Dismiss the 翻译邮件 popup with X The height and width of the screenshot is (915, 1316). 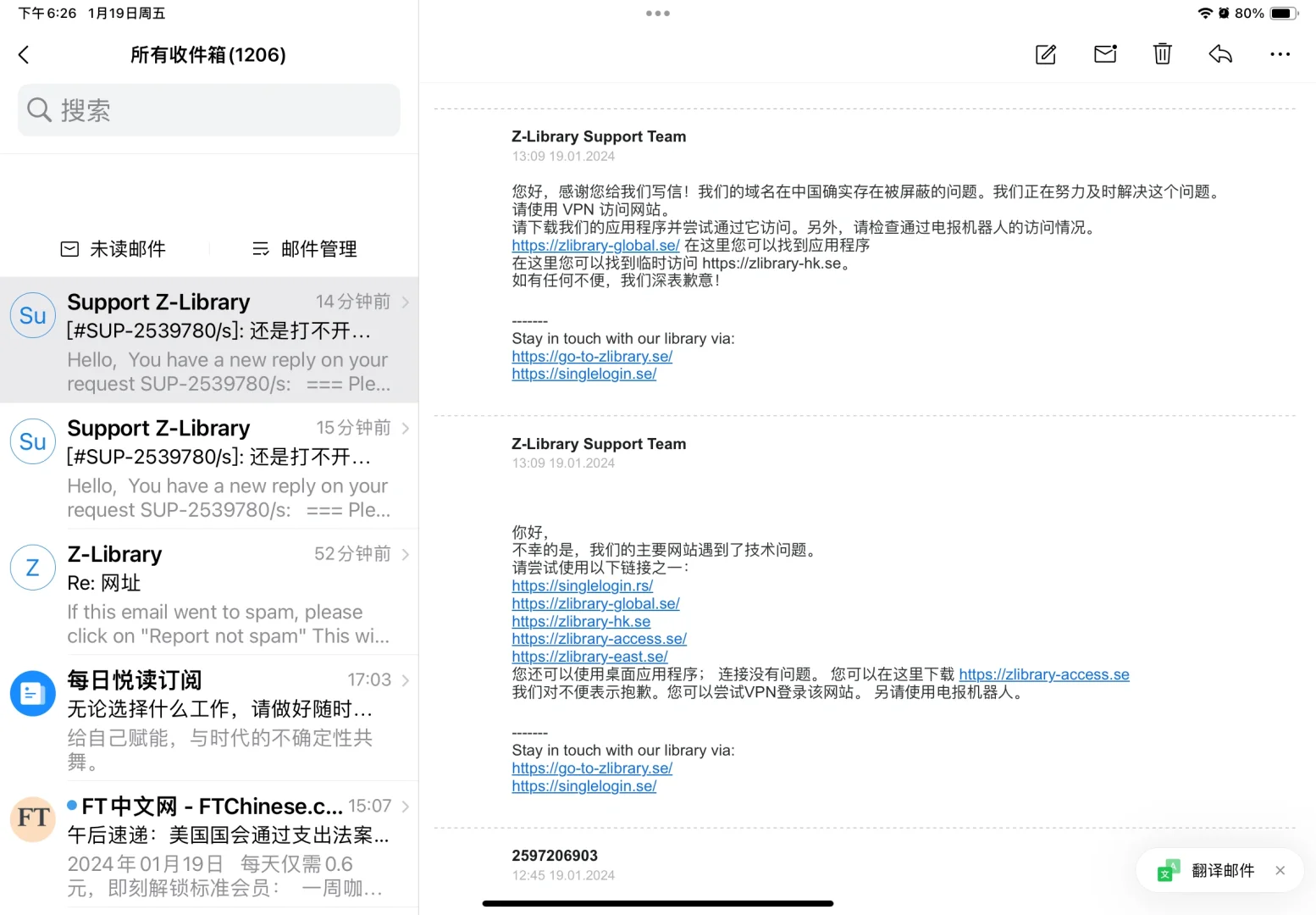pyautogui.click(x=1280, y=870)
